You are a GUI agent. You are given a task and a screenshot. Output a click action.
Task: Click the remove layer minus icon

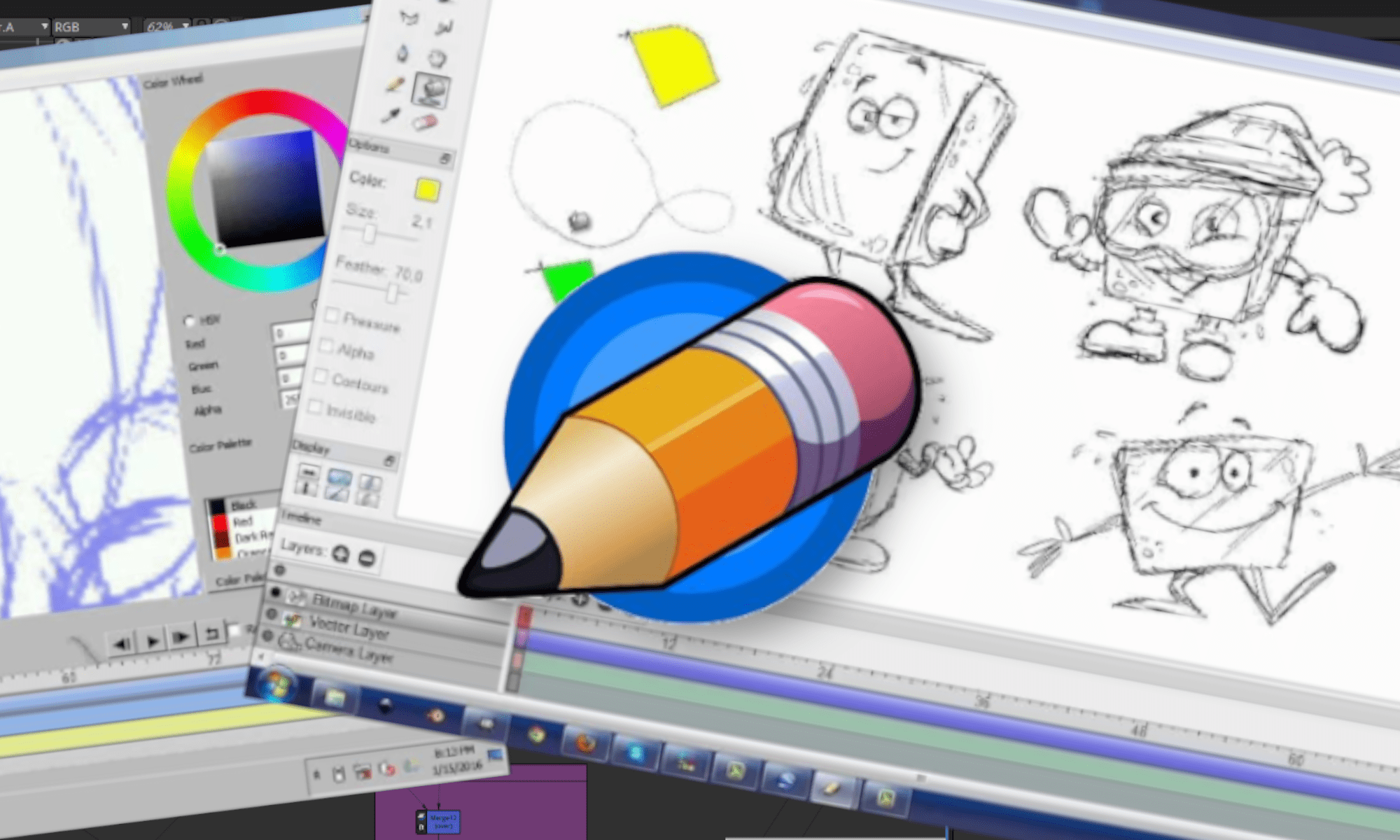[x=367, y=557]
